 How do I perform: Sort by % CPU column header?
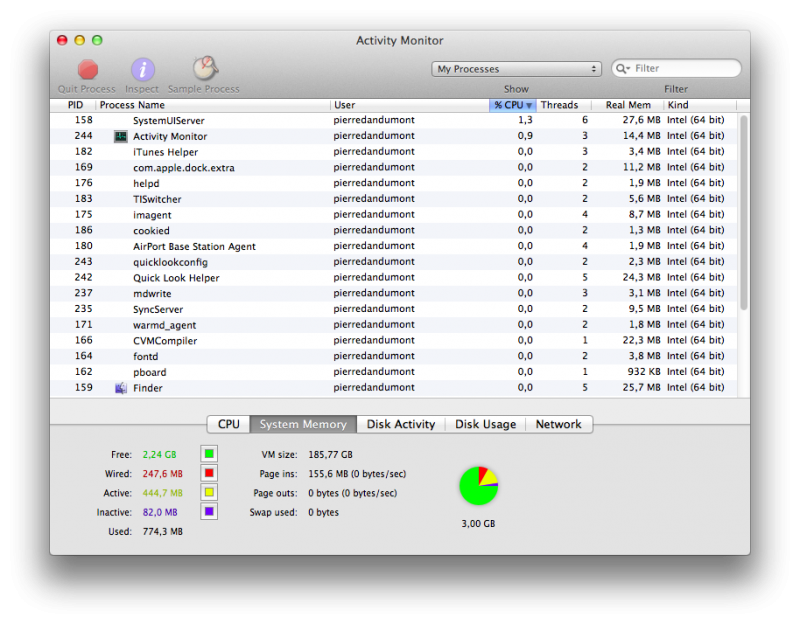coord(512,105)
